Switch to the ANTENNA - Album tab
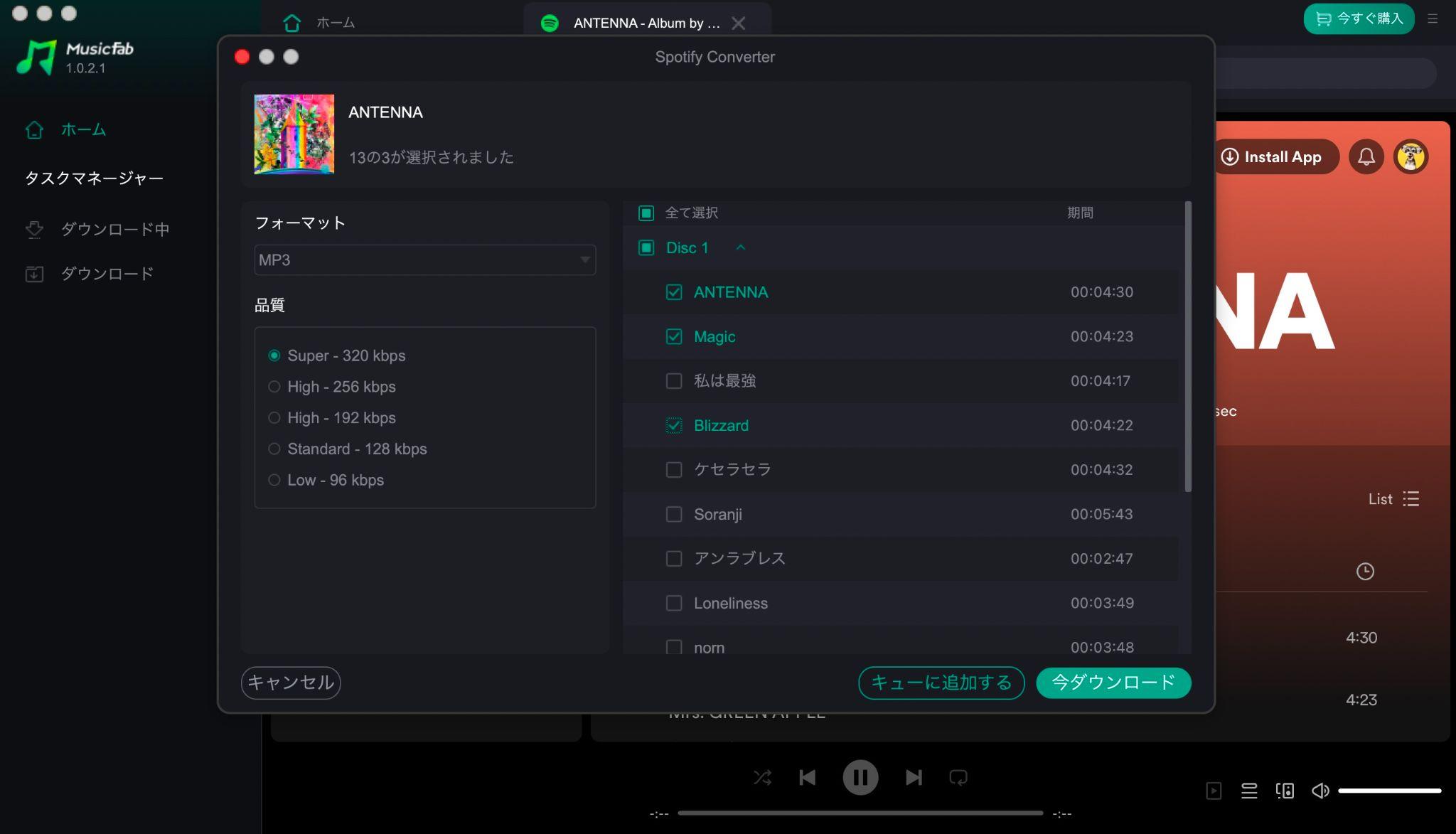This screenshot has height=834, width=1456. [646, 23]
